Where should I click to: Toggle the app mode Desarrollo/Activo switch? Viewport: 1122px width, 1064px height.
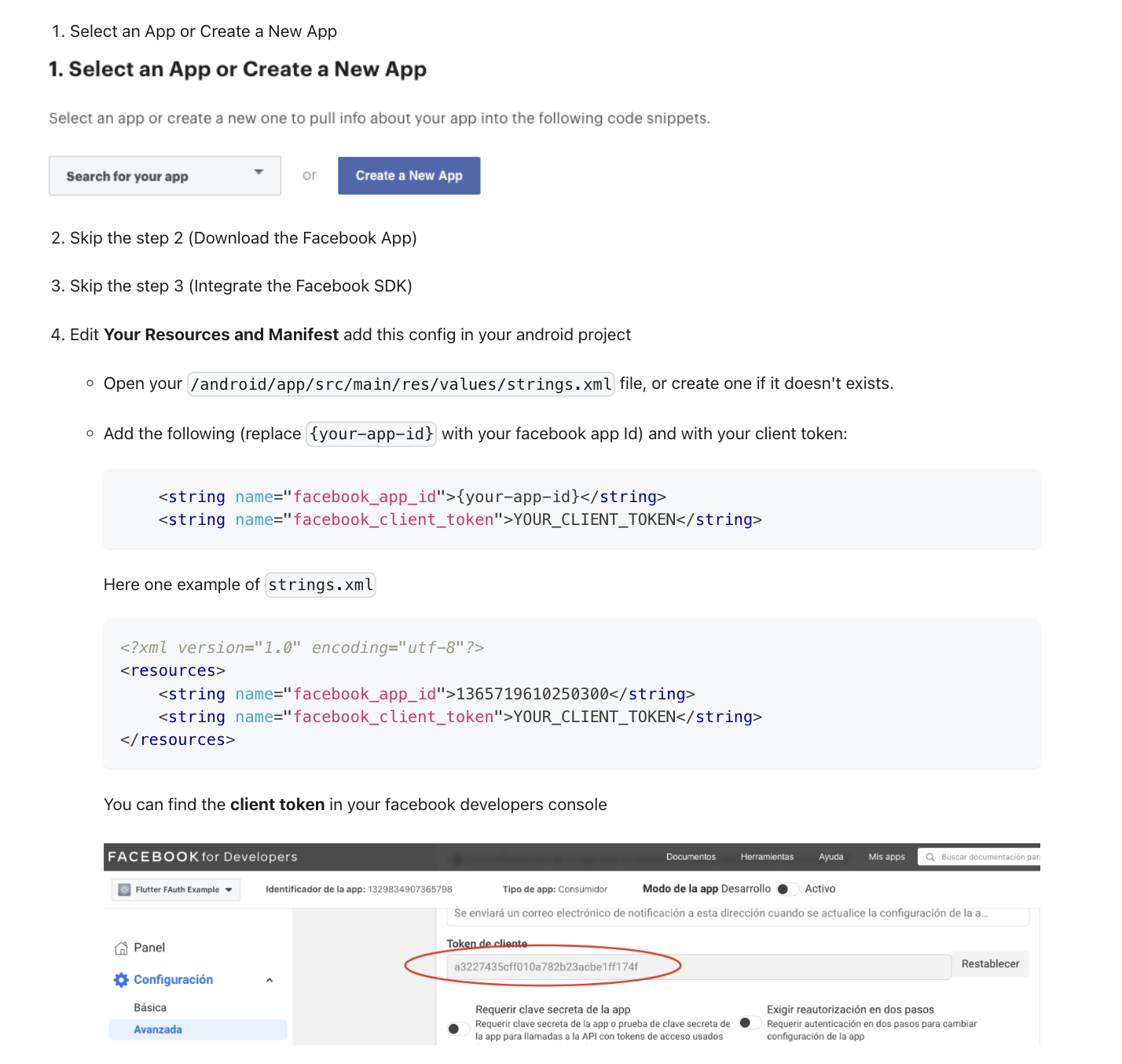click(787, 889)
